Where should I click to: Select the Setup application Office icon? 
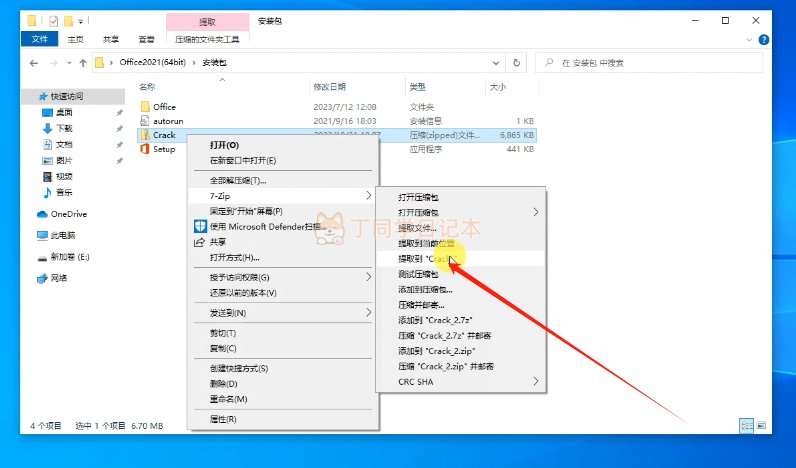pyautogui.click(x=145, y=149)
